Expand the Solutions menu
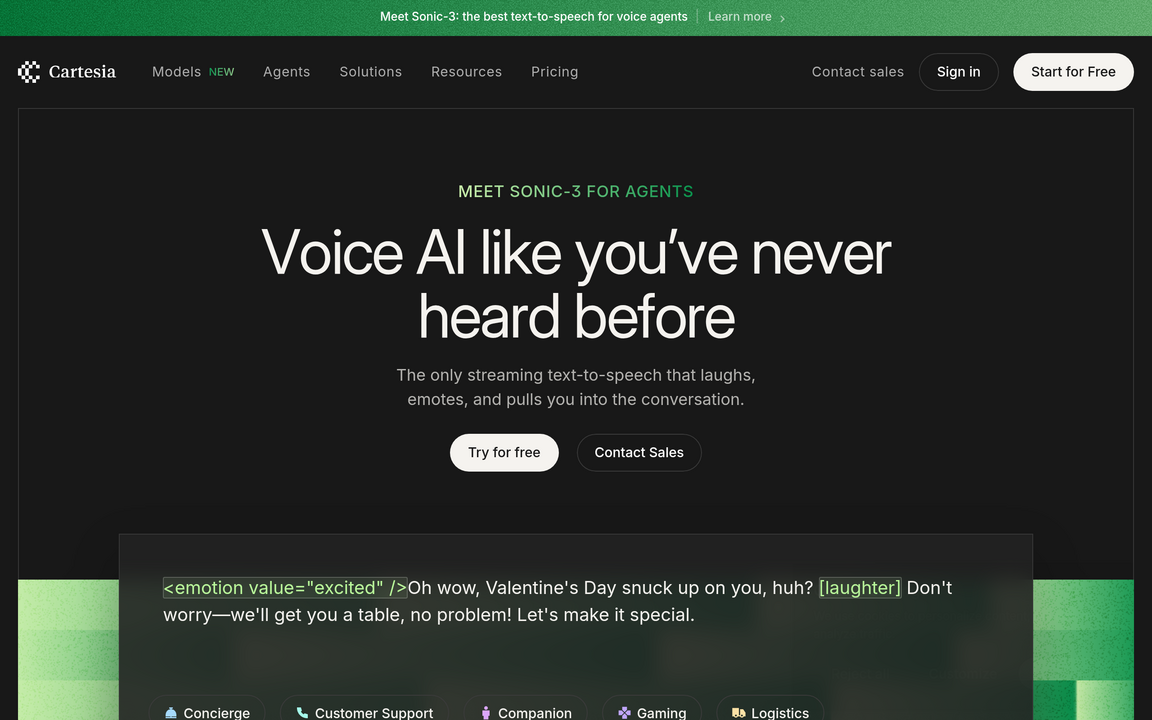The height and width of the screenshot is (720, 1152). pos(370,72)
